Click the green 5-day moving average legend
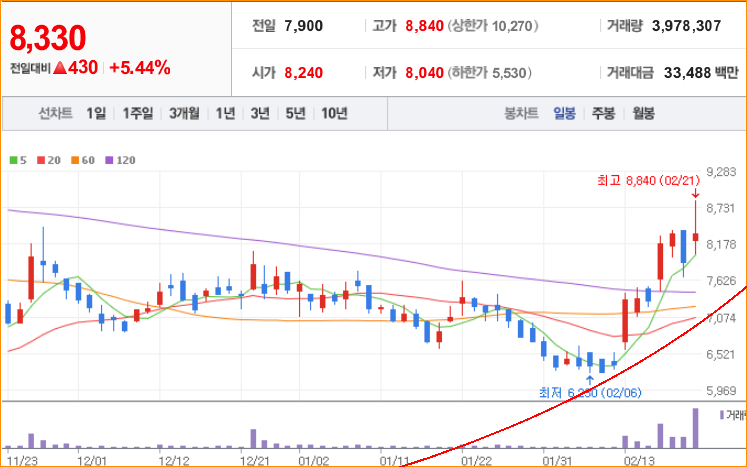 coord(18,160)
